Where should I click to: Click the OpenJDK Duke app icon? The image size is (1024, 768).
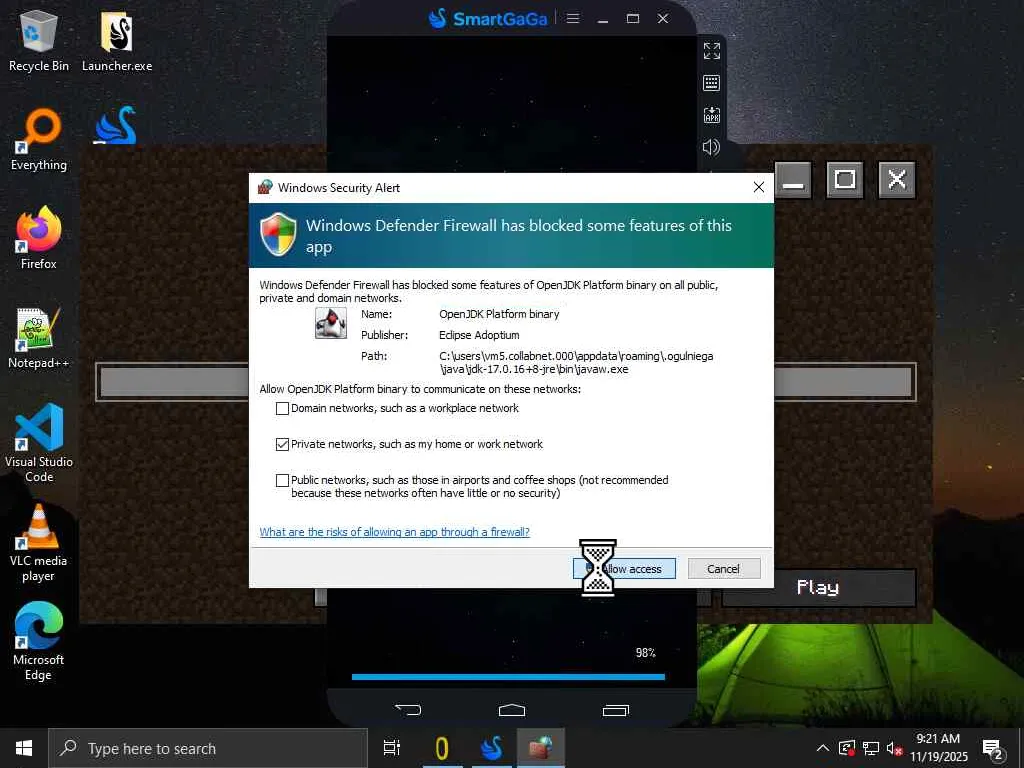click(x=331, y=323)
